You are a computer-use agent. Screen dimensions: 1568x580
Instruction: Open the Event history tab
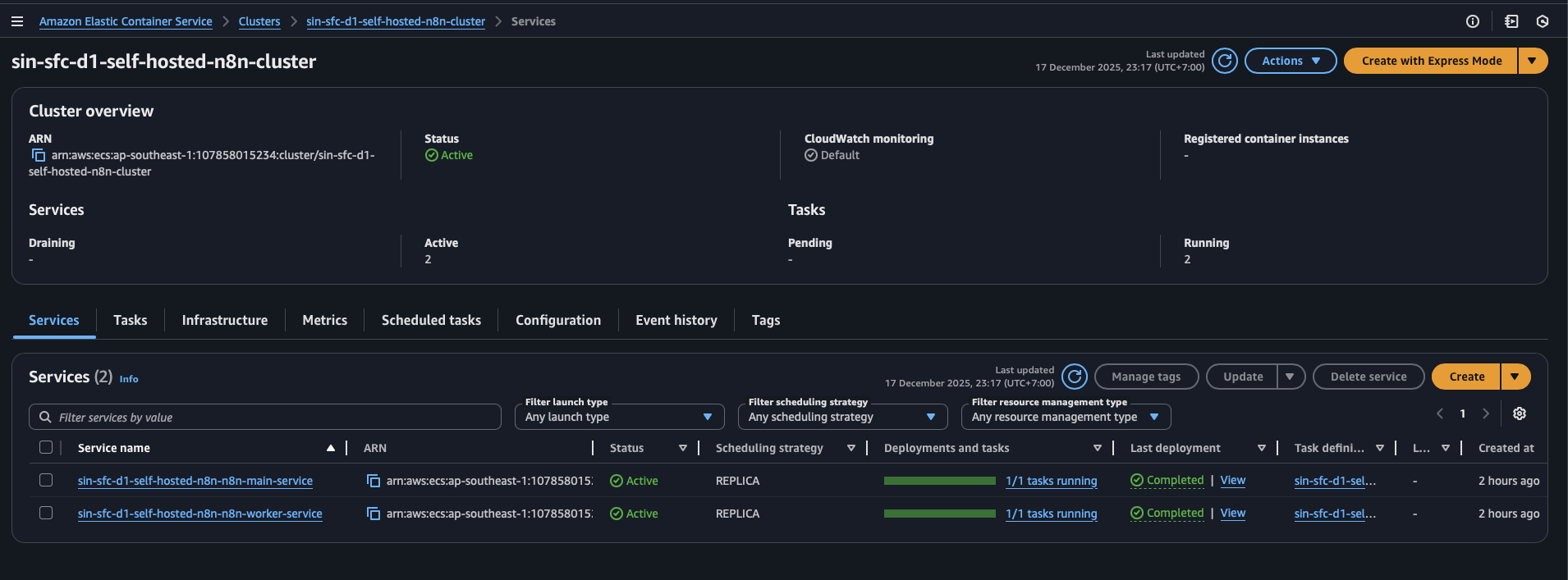point(676,320)
